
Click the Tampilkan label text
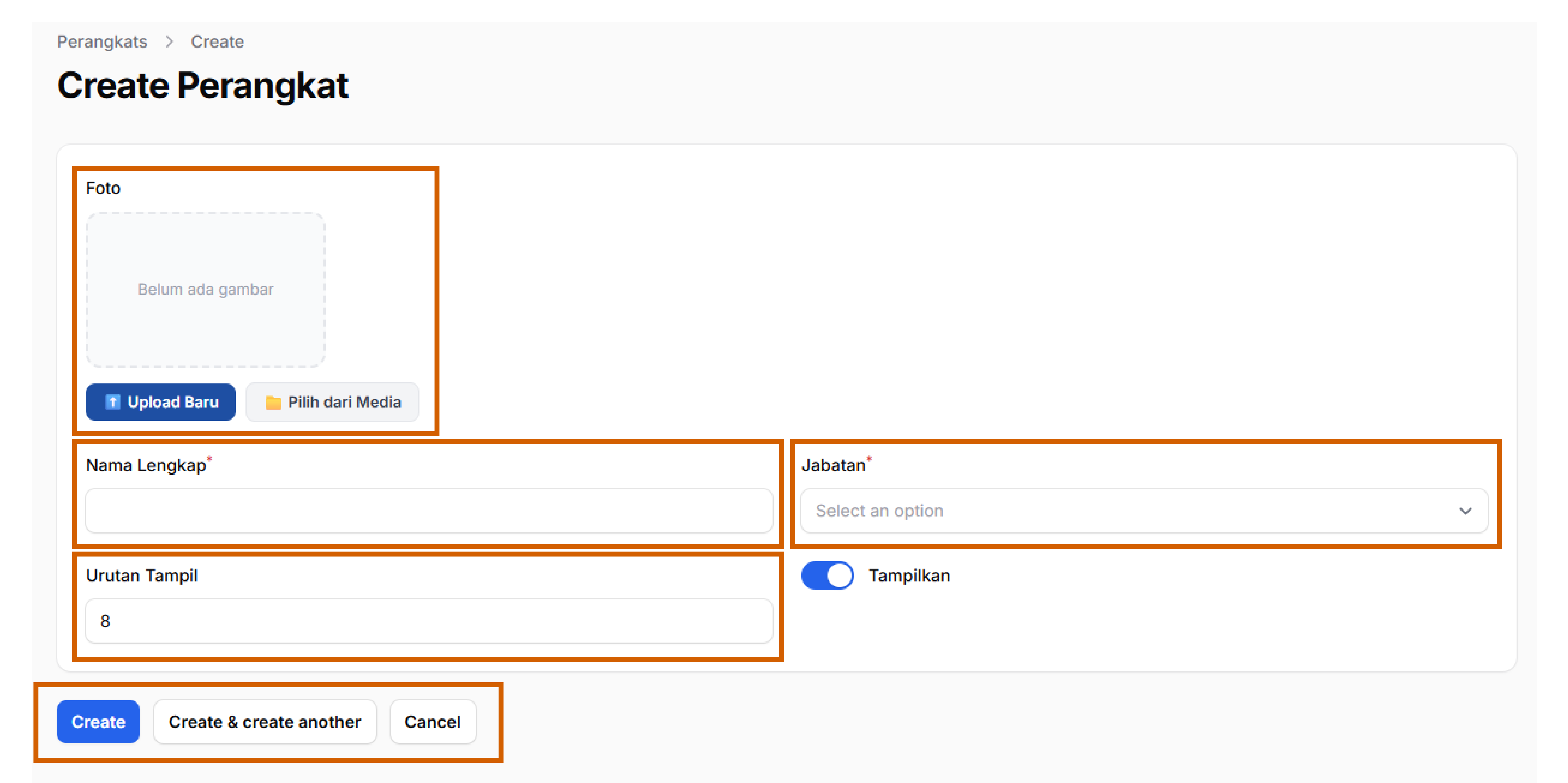click(x=910, y=576)
